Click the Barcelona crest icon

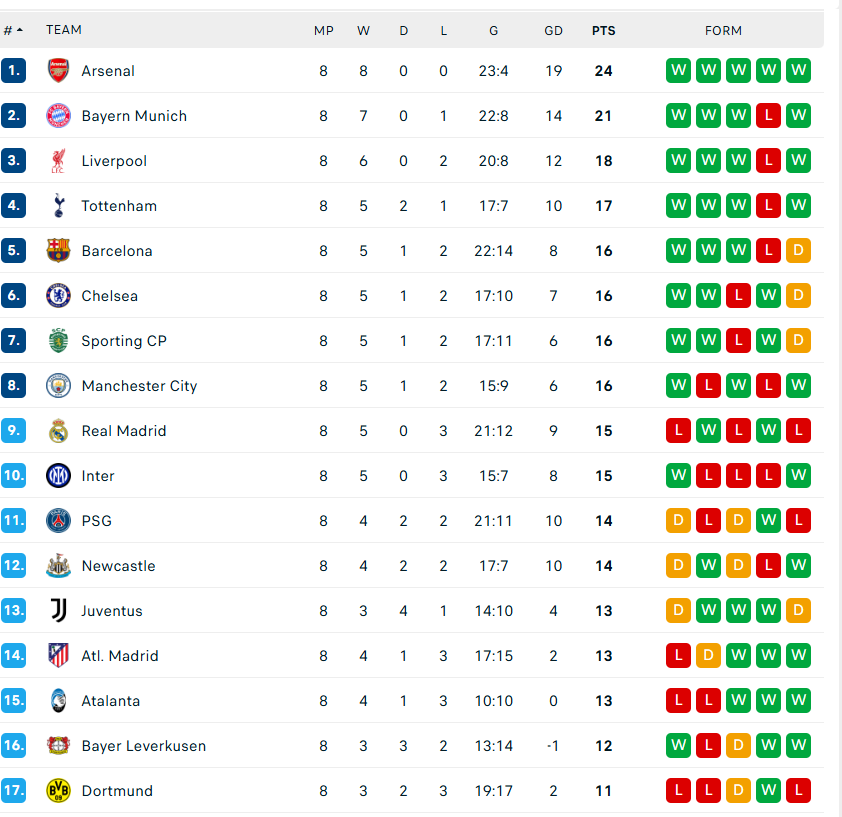point(59,251)
